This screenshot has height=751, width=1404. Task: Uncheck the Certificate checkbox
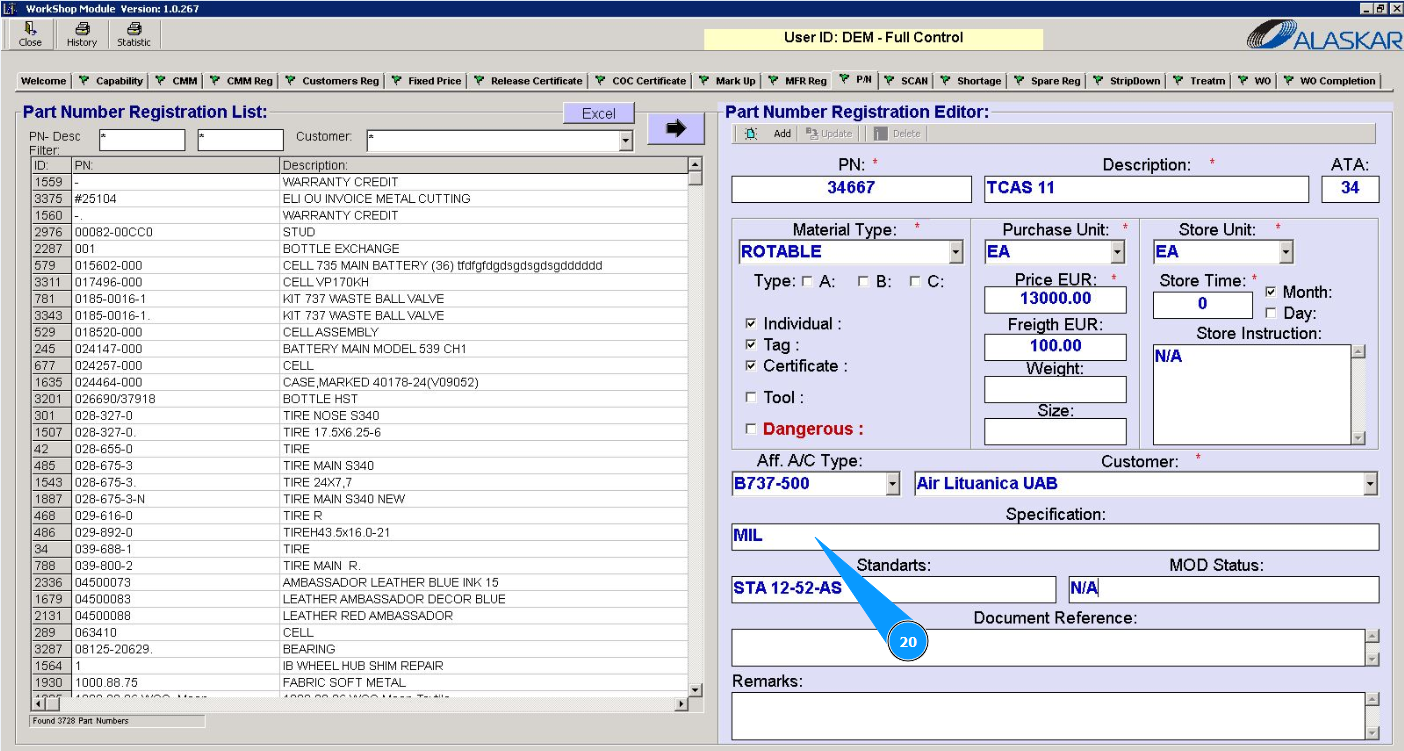click(x=751, y=366)
